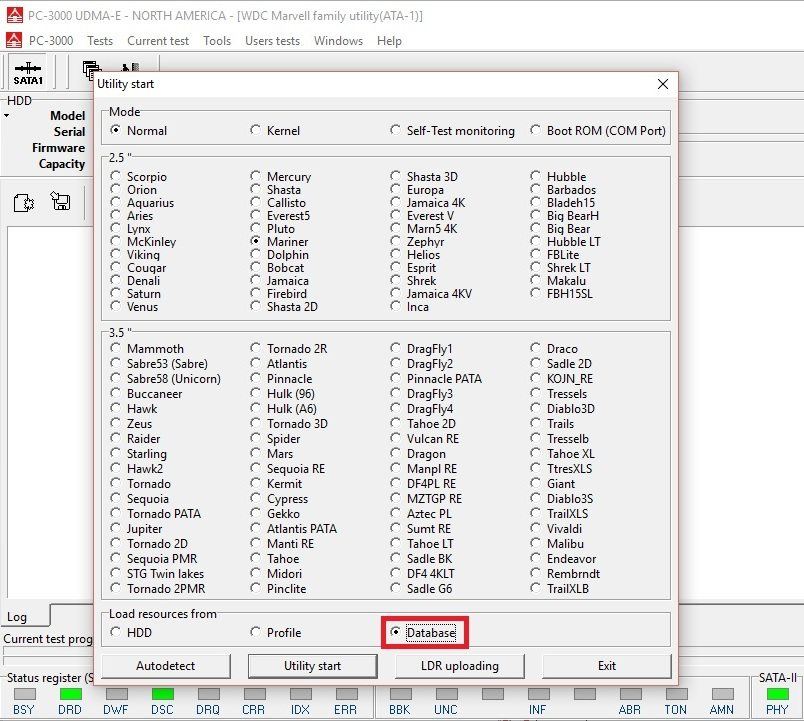This screenshot has height=721, width=804.
Task: Click the green DSC status indicator
Action: 163,694
